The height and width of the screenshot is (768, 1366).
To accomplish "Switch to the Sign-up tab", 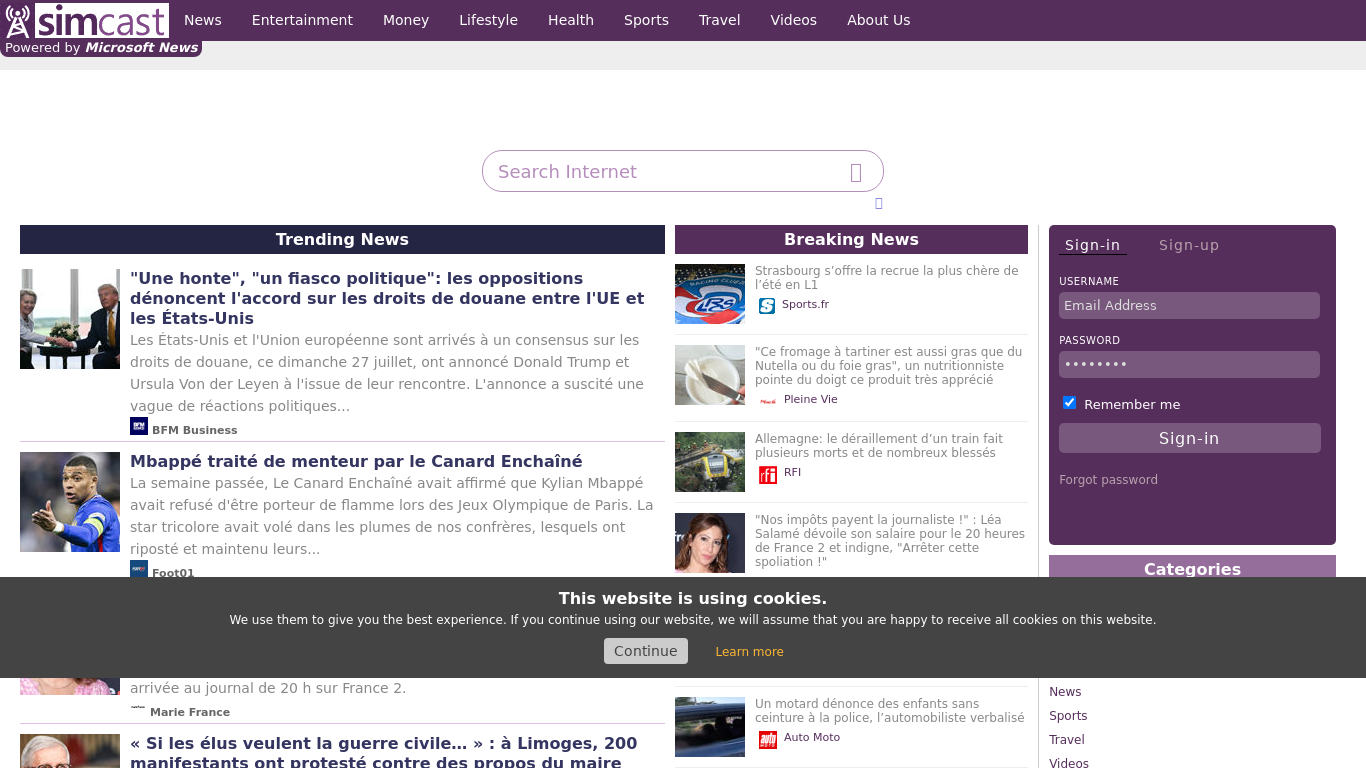I will tap(1189, 245).
